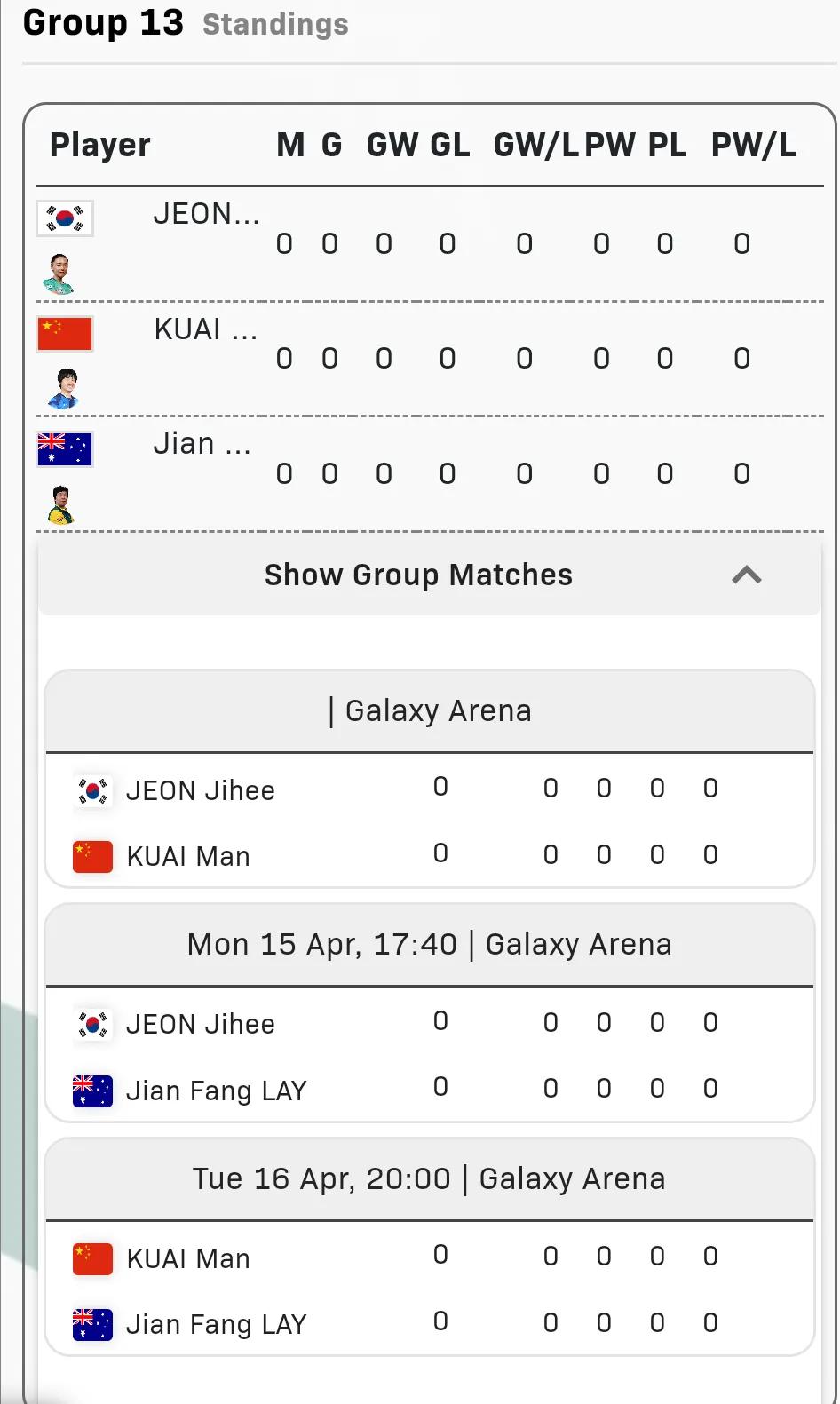Open JEON player avatar photo
The height and width of the screenshot is (1404, 840).
pyautogui.click(x=59, y=274)
